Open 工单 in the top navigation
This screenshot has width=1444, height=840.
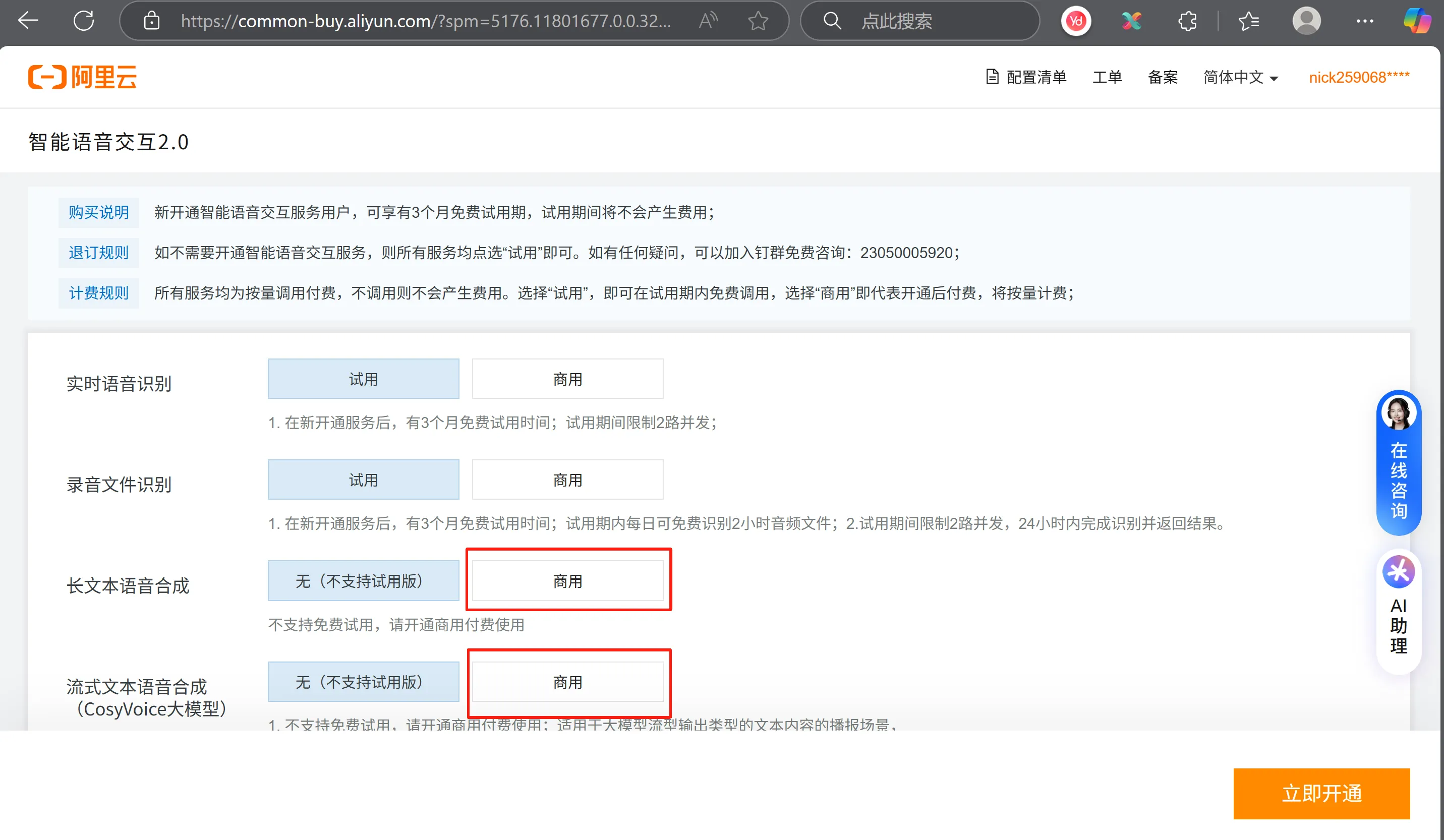coord(1107,77)
